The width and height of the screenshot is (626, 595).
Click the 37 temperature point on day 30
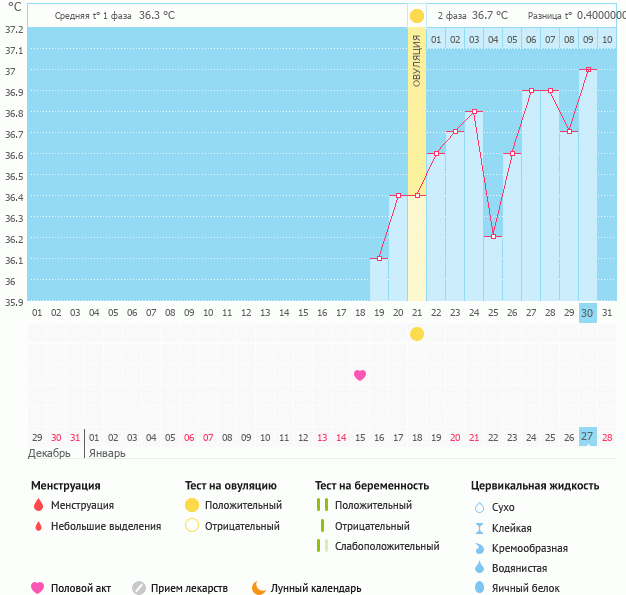[588, 70]
